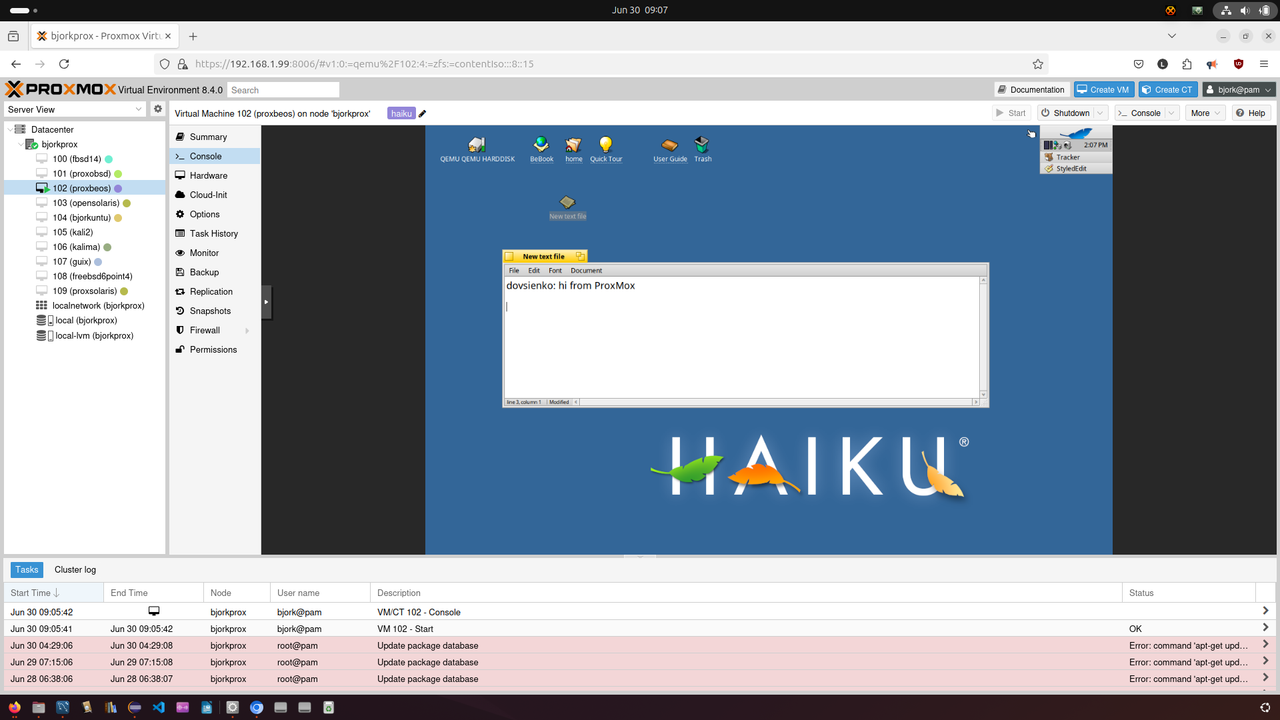The width and height of the screenshot is (1280, 720).
Task: Open the Documentation button
Action: click(1031, 89)
